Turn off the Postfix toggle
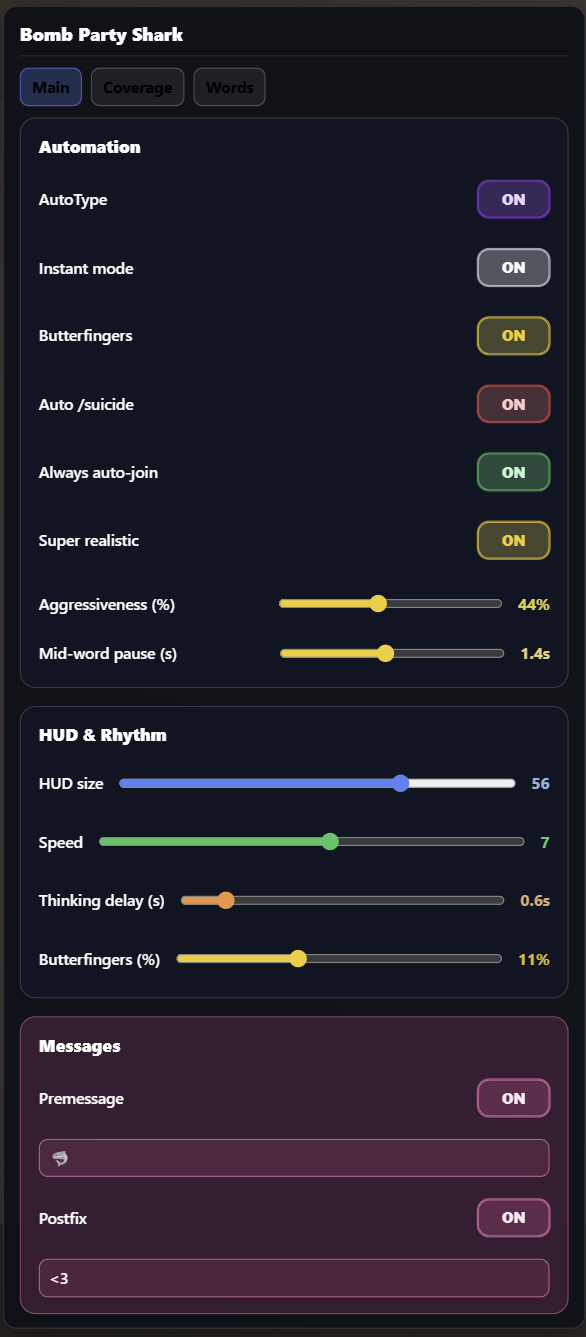Screen dimensions: 586x1337 coord(513,1218)
